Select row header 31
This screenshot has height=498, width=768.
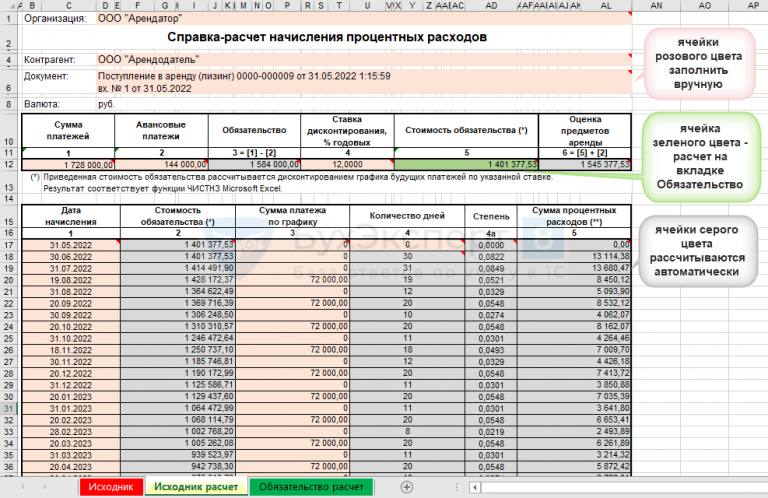[8, 408]
